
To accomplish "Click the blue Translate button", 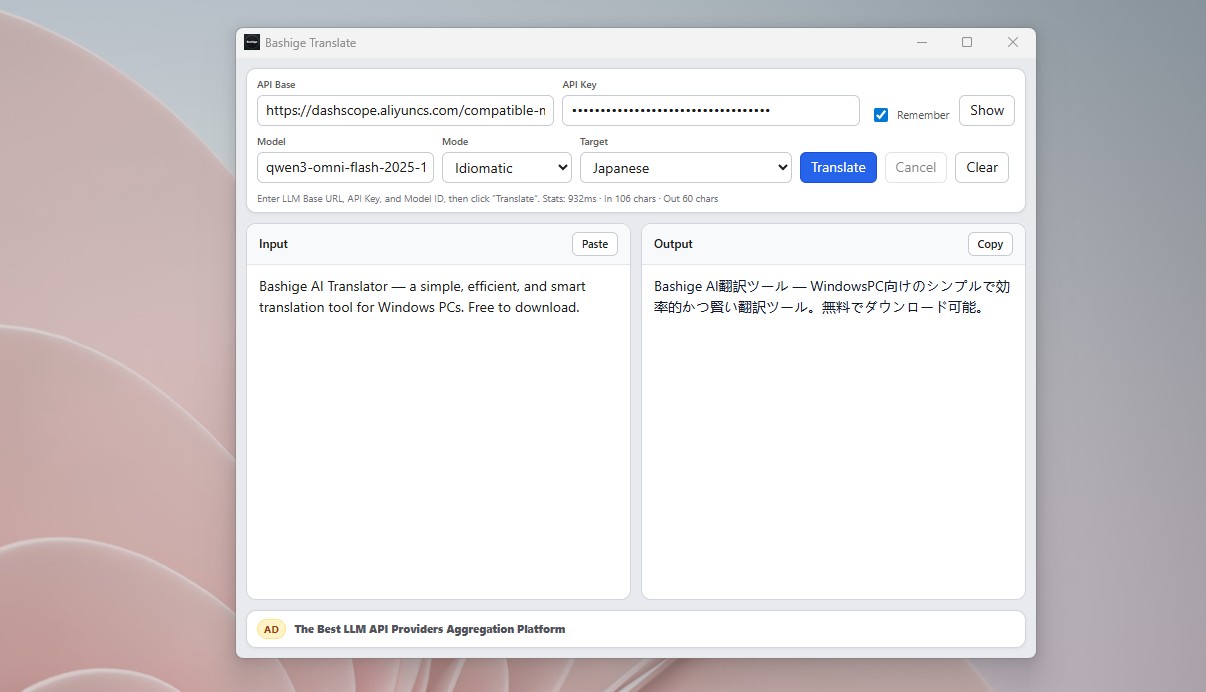I will pos(838,167).
